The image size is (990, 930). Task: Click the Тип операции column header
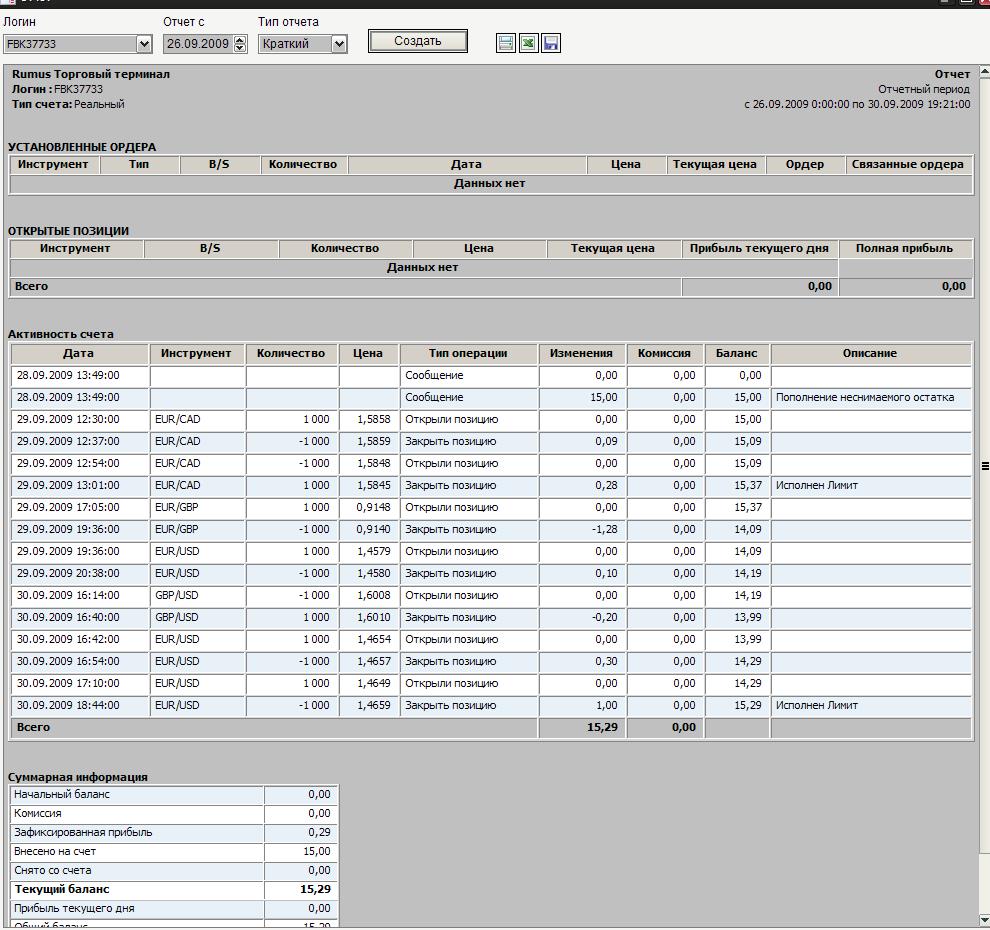468,354
